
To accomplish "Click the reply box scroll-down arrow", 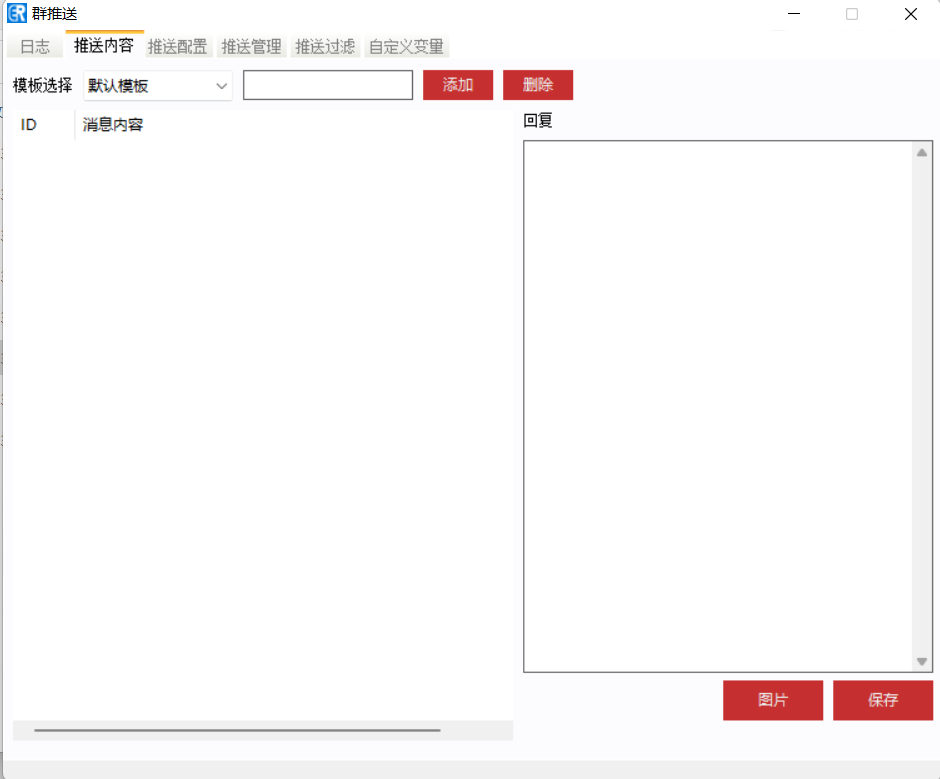I will point(921,661).
